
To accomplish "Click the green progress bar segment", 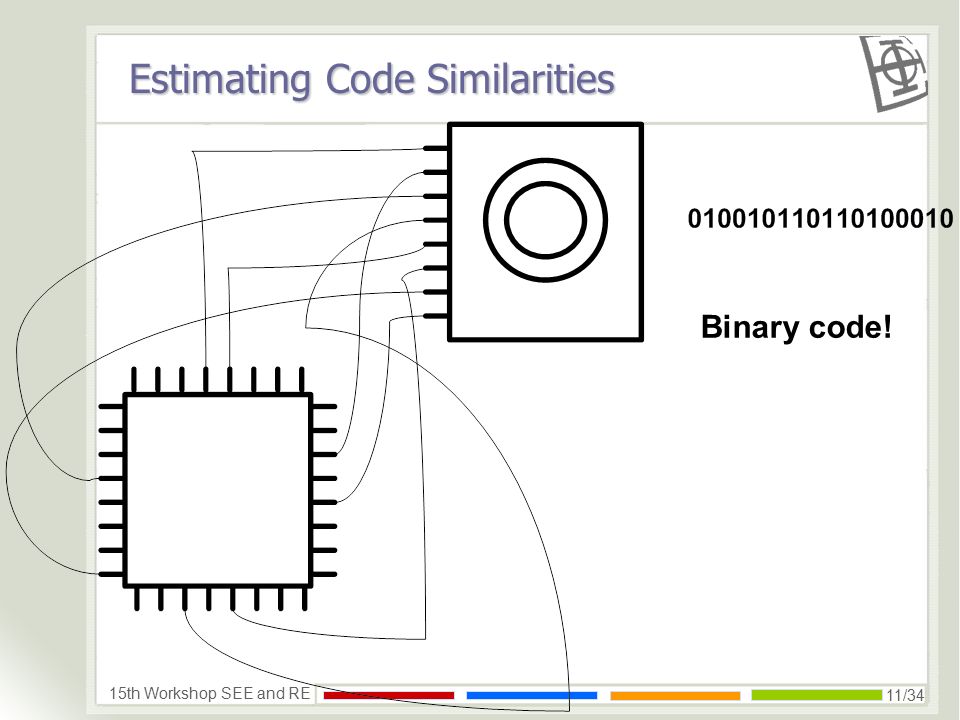I will 817,694.
